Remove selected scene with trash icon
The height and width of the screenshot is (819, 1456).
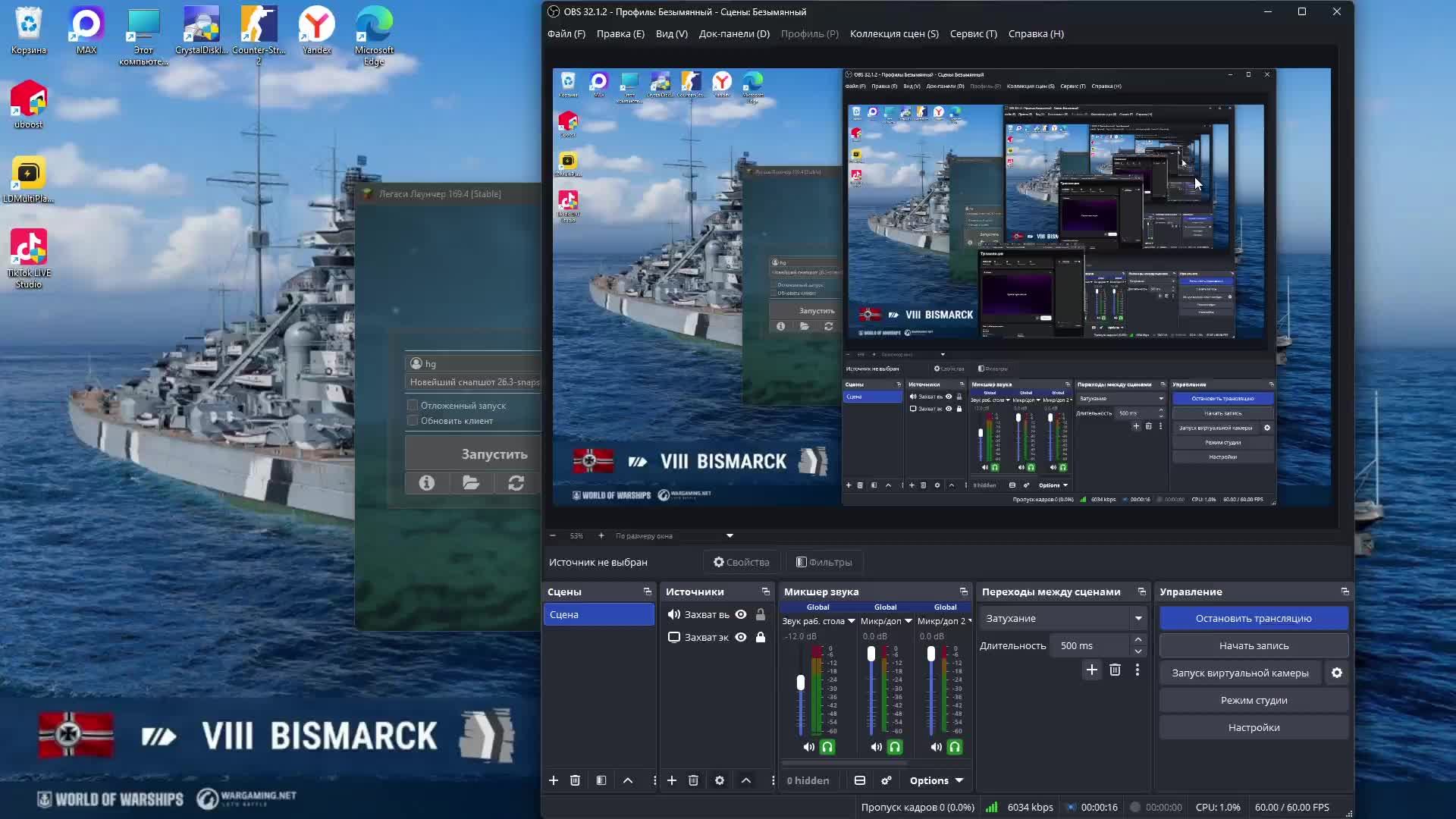click(575, 780)
